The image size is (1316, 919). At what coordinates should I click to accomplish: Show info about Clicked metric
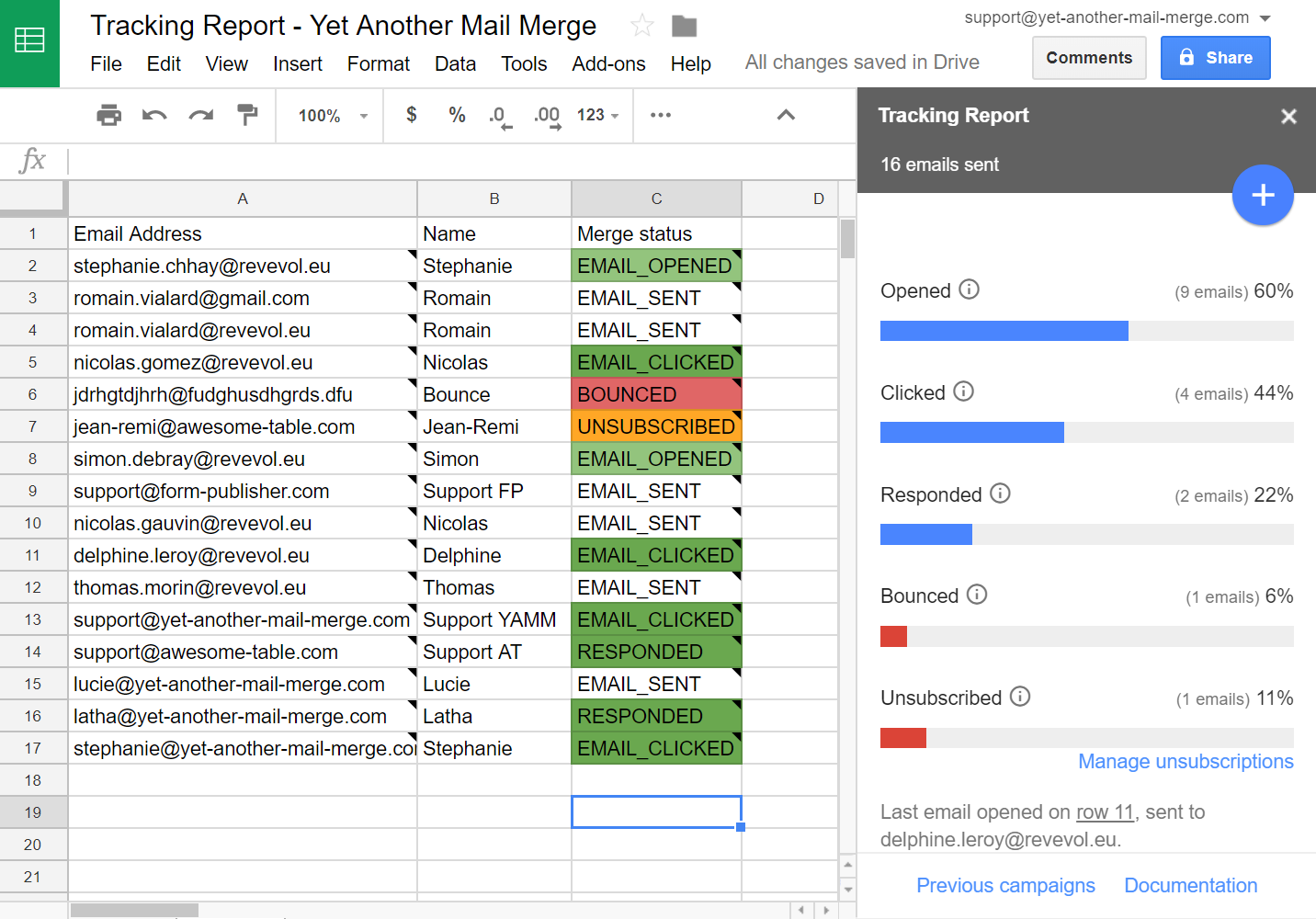coord(963,391)
